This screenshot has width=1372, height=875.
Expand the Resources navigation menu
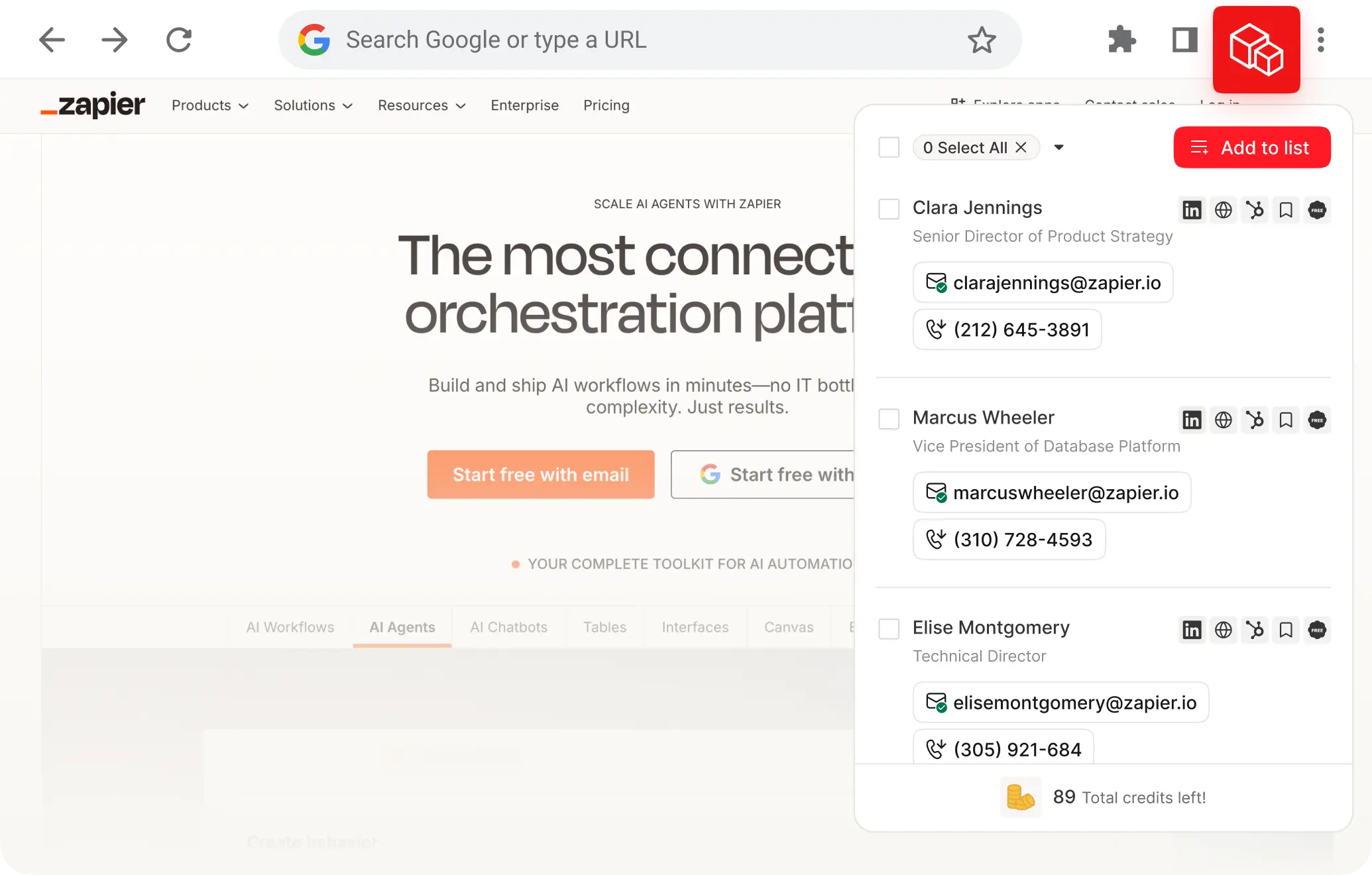point(422,105)
